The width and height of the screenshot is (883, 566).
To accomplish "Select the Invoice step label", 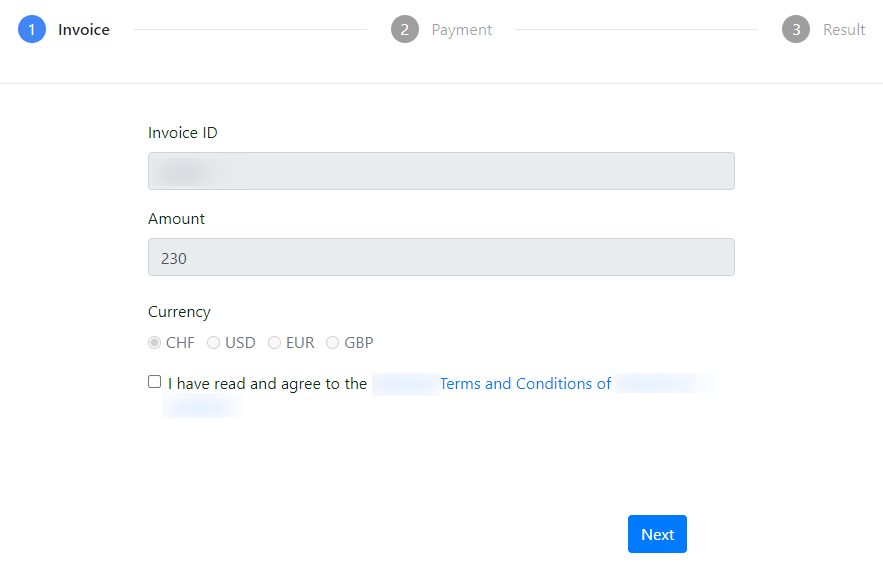I will pyautogui.click(x=84, y=30).
